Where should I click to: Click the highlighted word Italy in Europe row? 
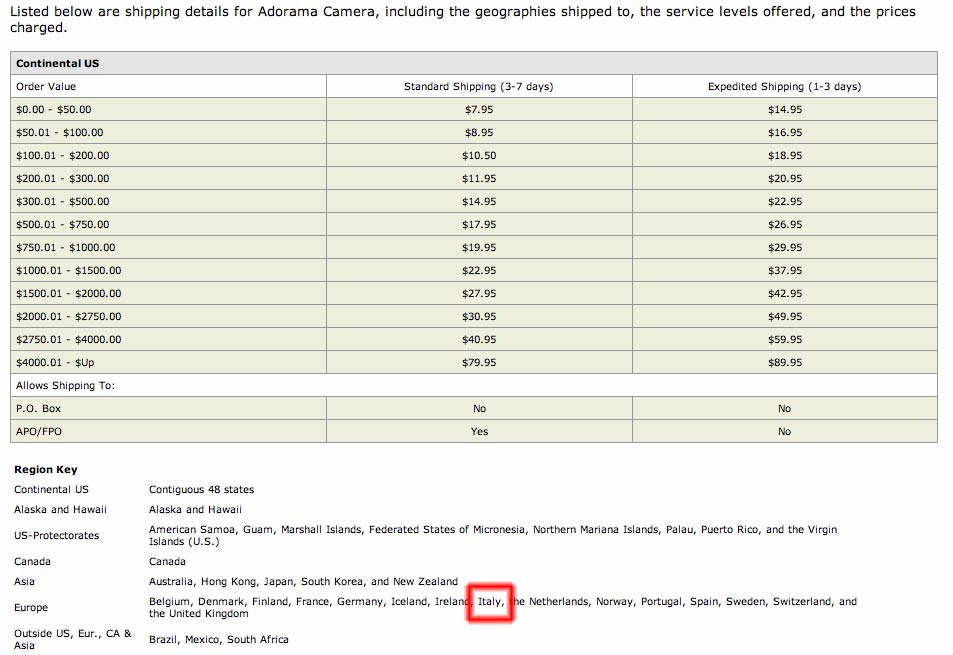point(490,602)
